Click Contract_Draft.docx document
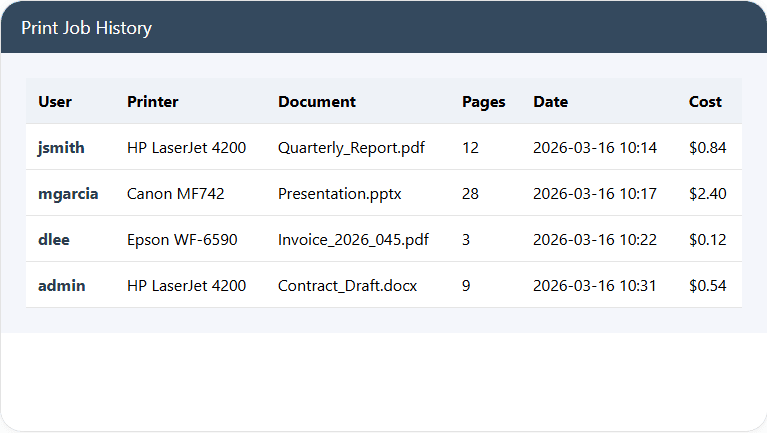 [347, 286]
